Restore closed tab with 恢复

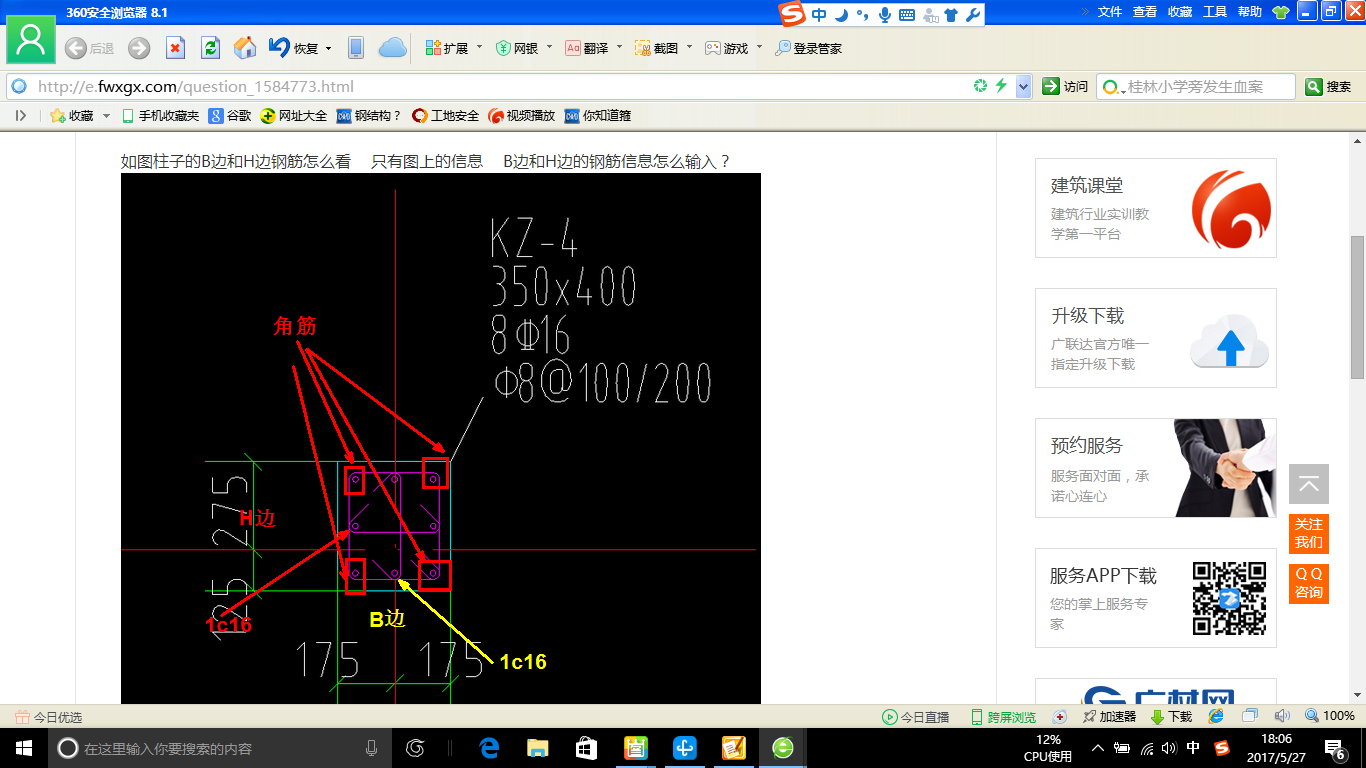coord(294,48)
